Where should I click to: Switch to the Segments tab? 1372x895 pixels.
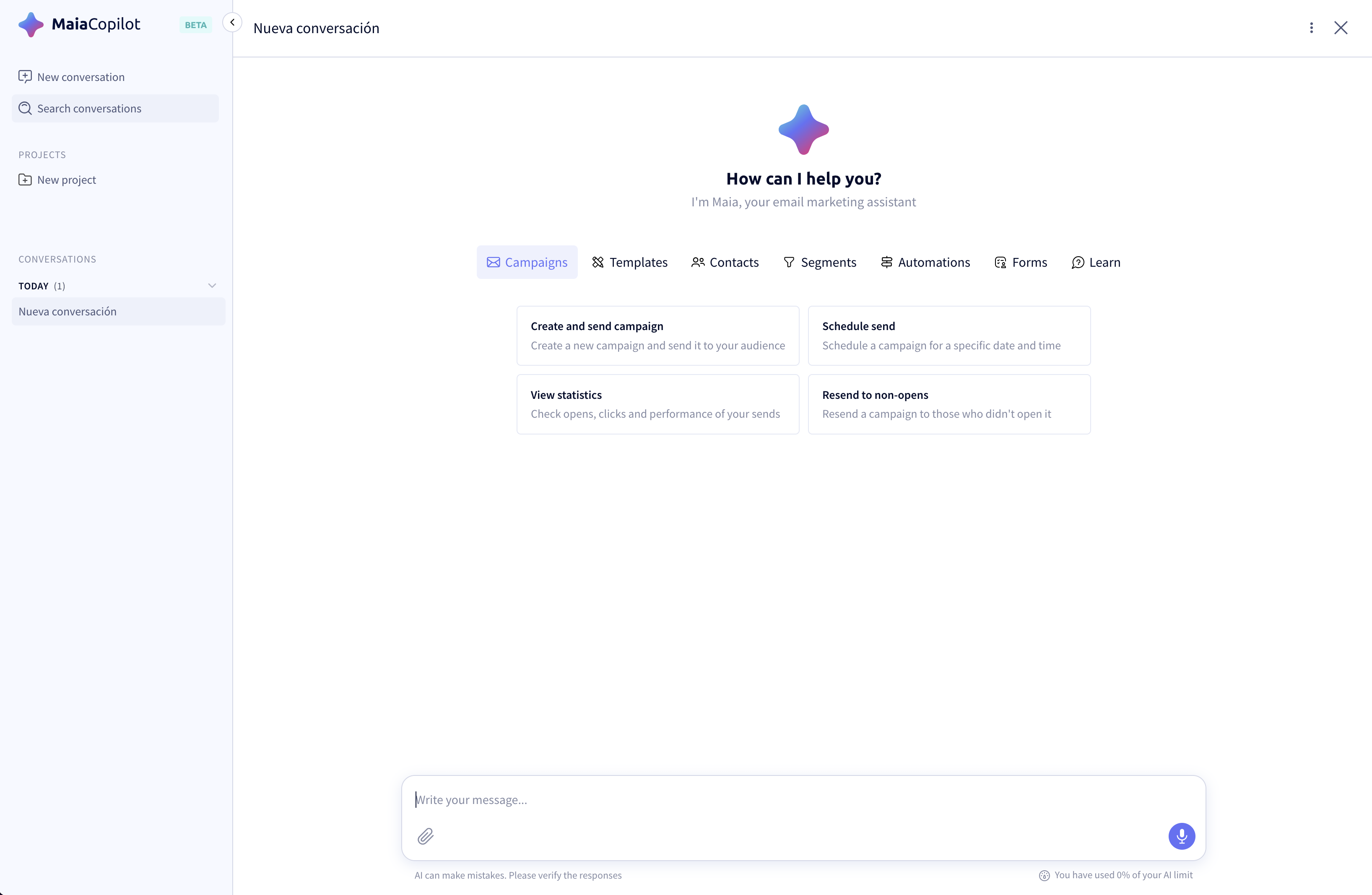click(x=820, y=263)
